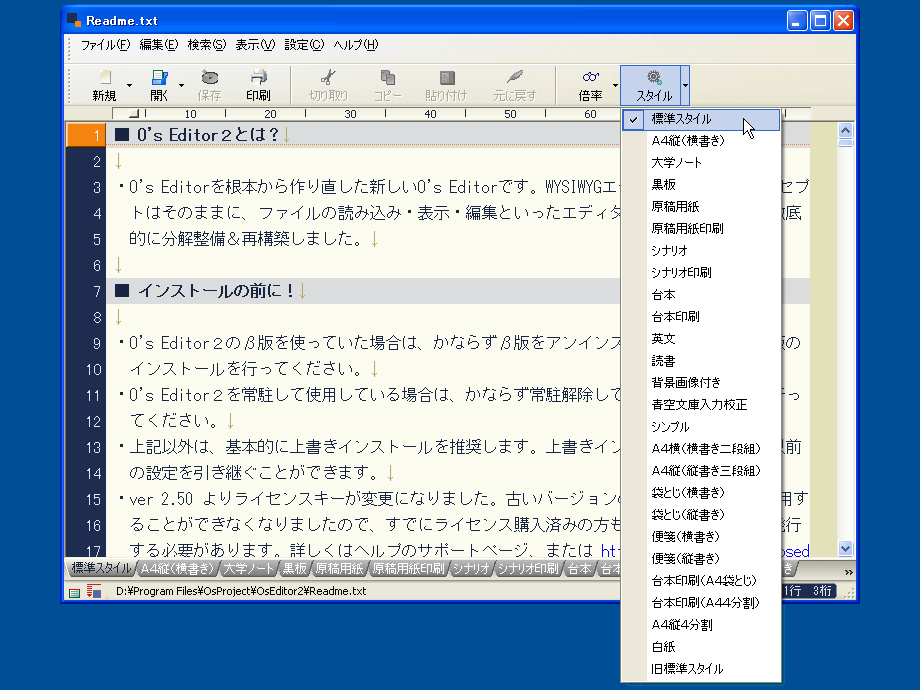Open the 設定(C) menu
The width and height of the screenshot is (920, 690).
[x=304, y=45]
